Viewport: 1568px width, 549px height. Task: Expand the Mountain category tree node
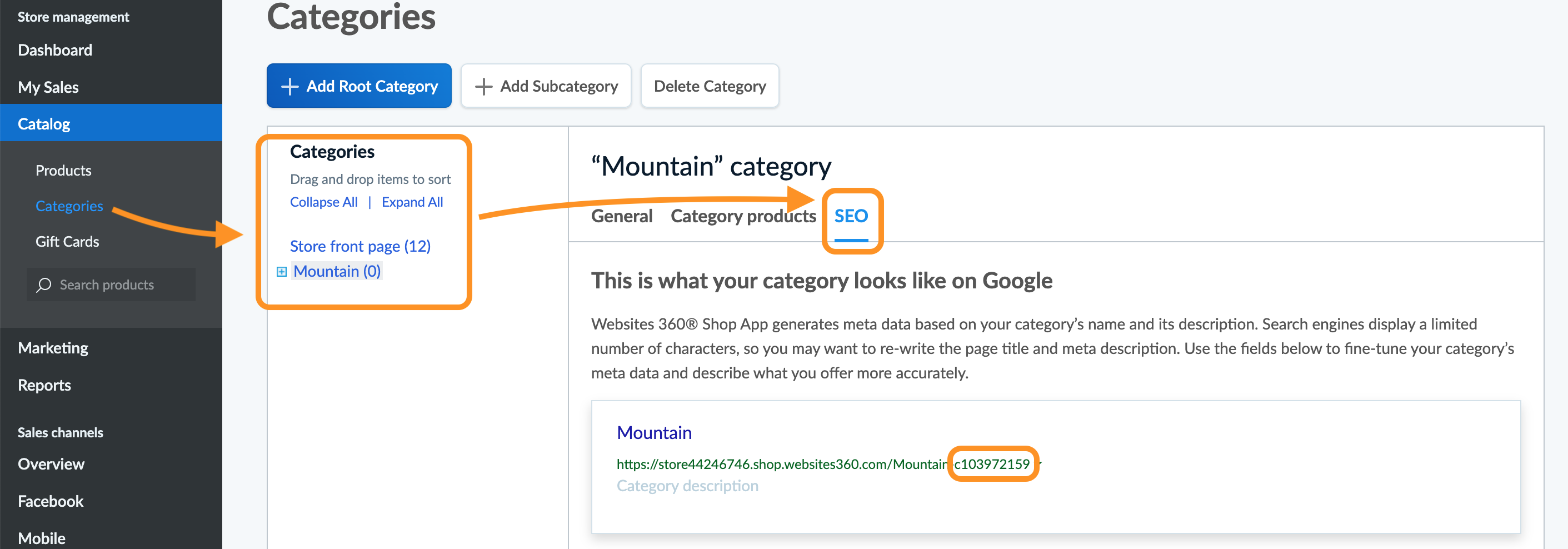(281, 272)
